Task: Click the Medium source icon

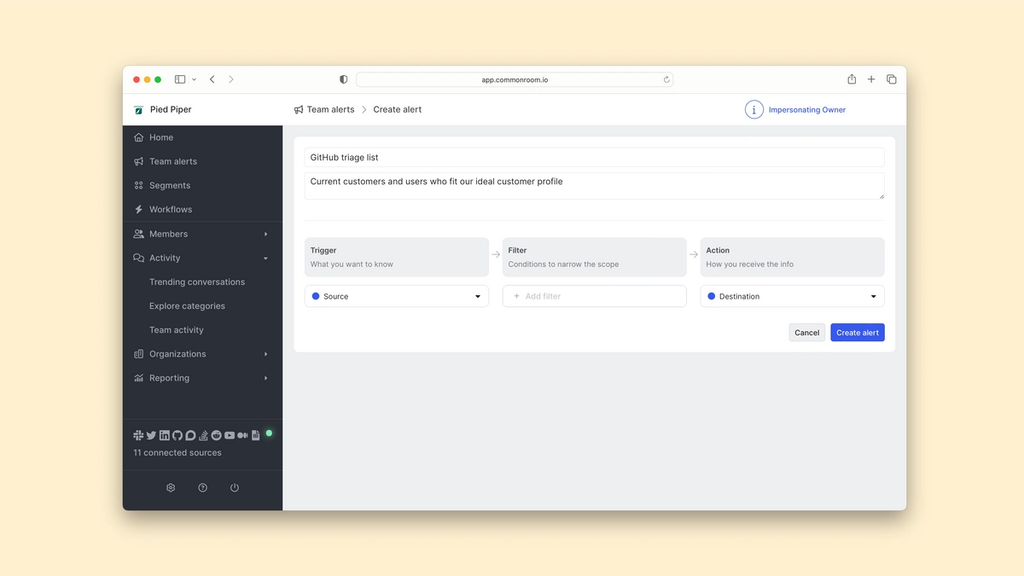Action: pos(242,435)
